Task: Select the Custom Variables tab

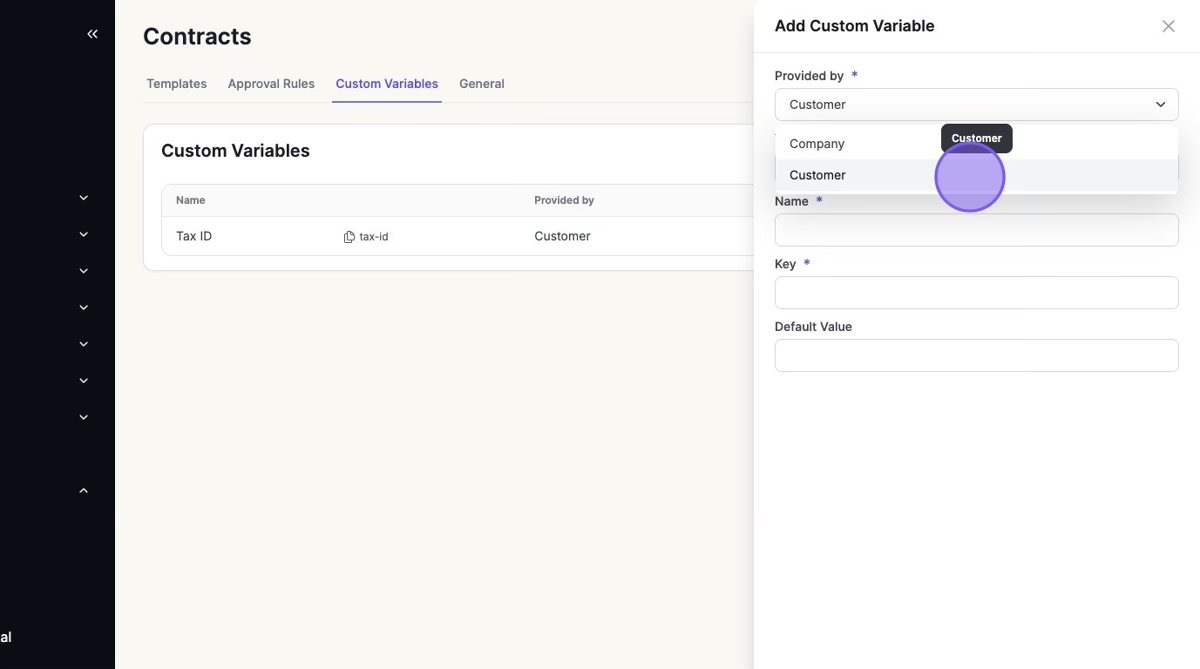Action: coord(387,84)
